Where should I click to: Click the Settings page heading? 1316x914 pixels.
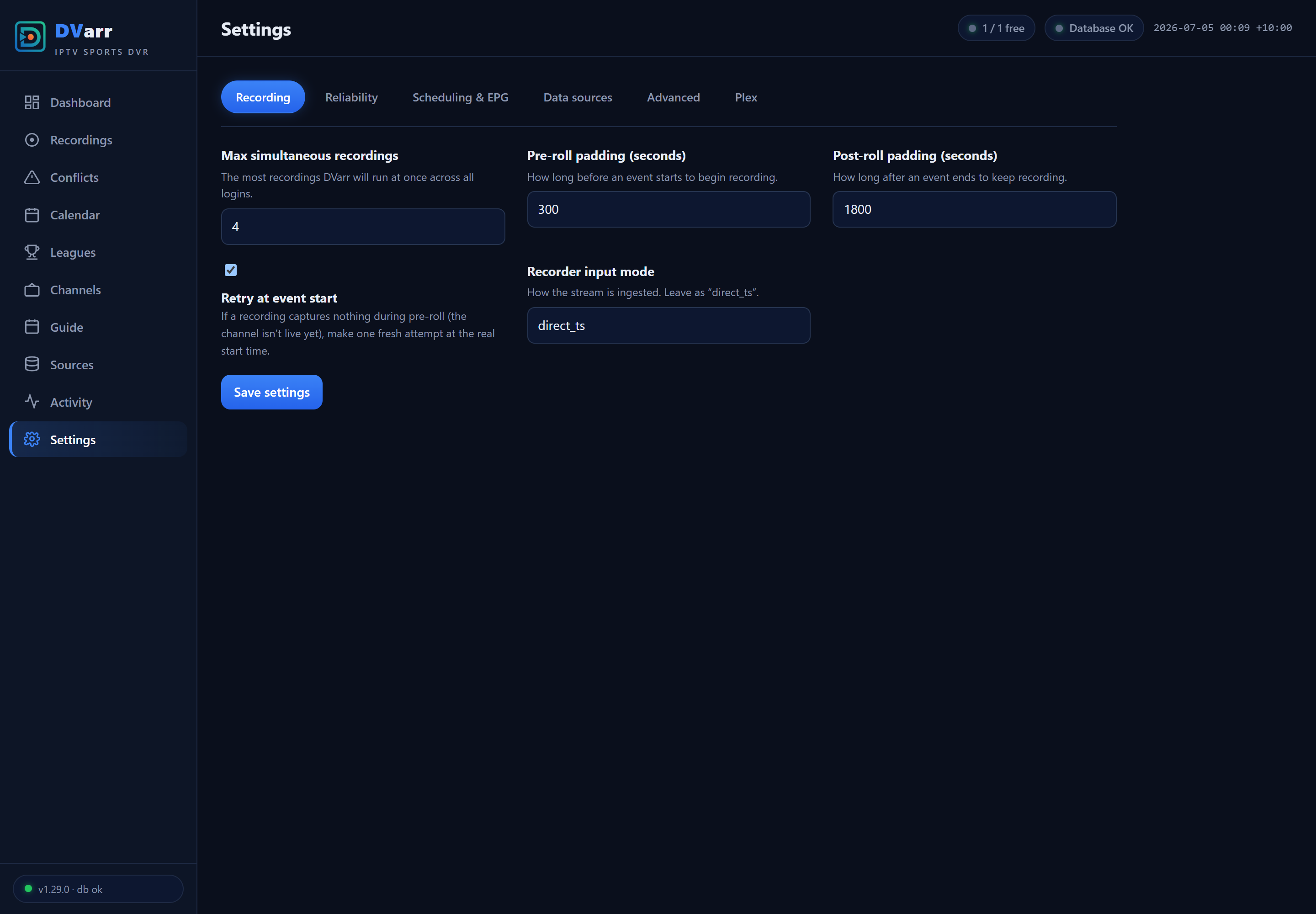coord(256,29)
